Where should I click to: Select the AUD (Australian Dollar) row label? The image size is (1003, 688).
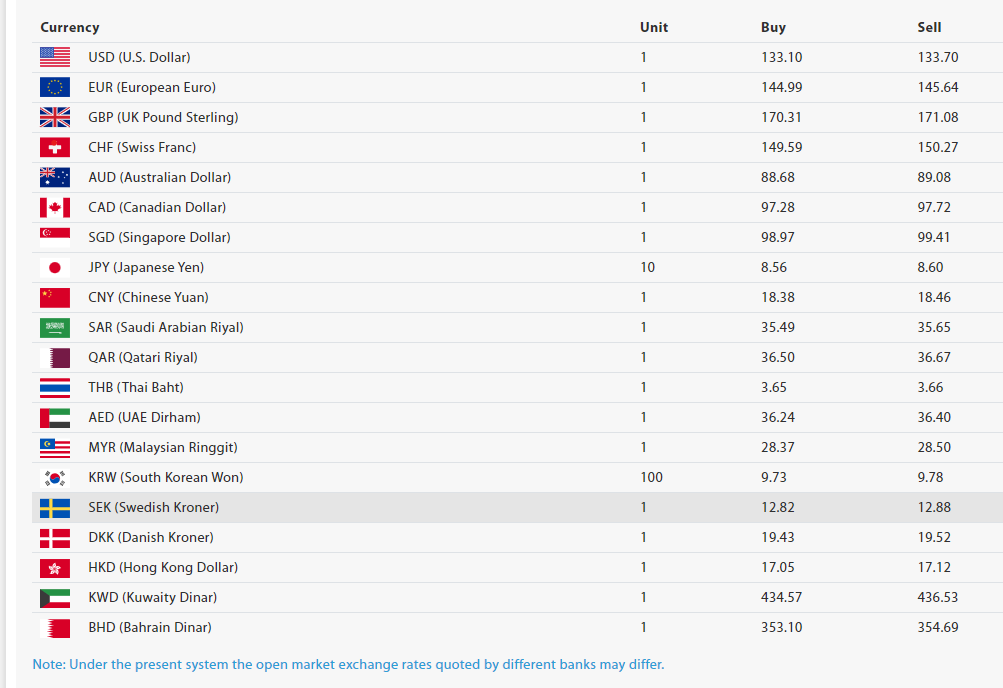pyautogui.click(x=159, y=177)
